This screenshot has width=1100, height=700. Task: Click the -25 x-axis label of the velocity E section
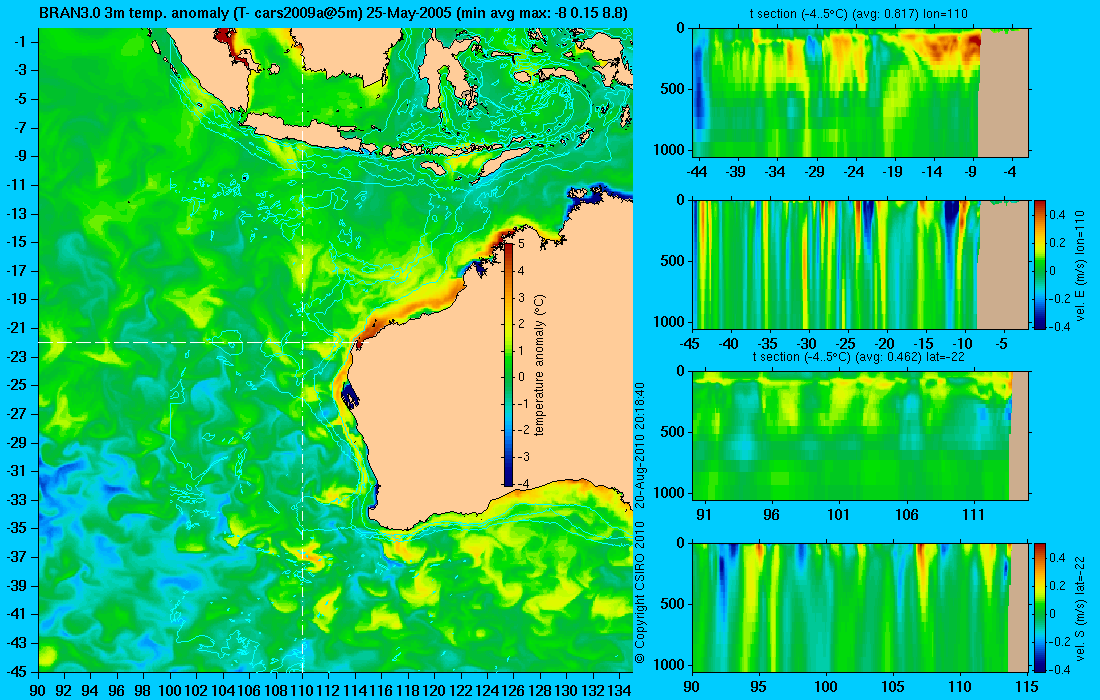(847, 344)
